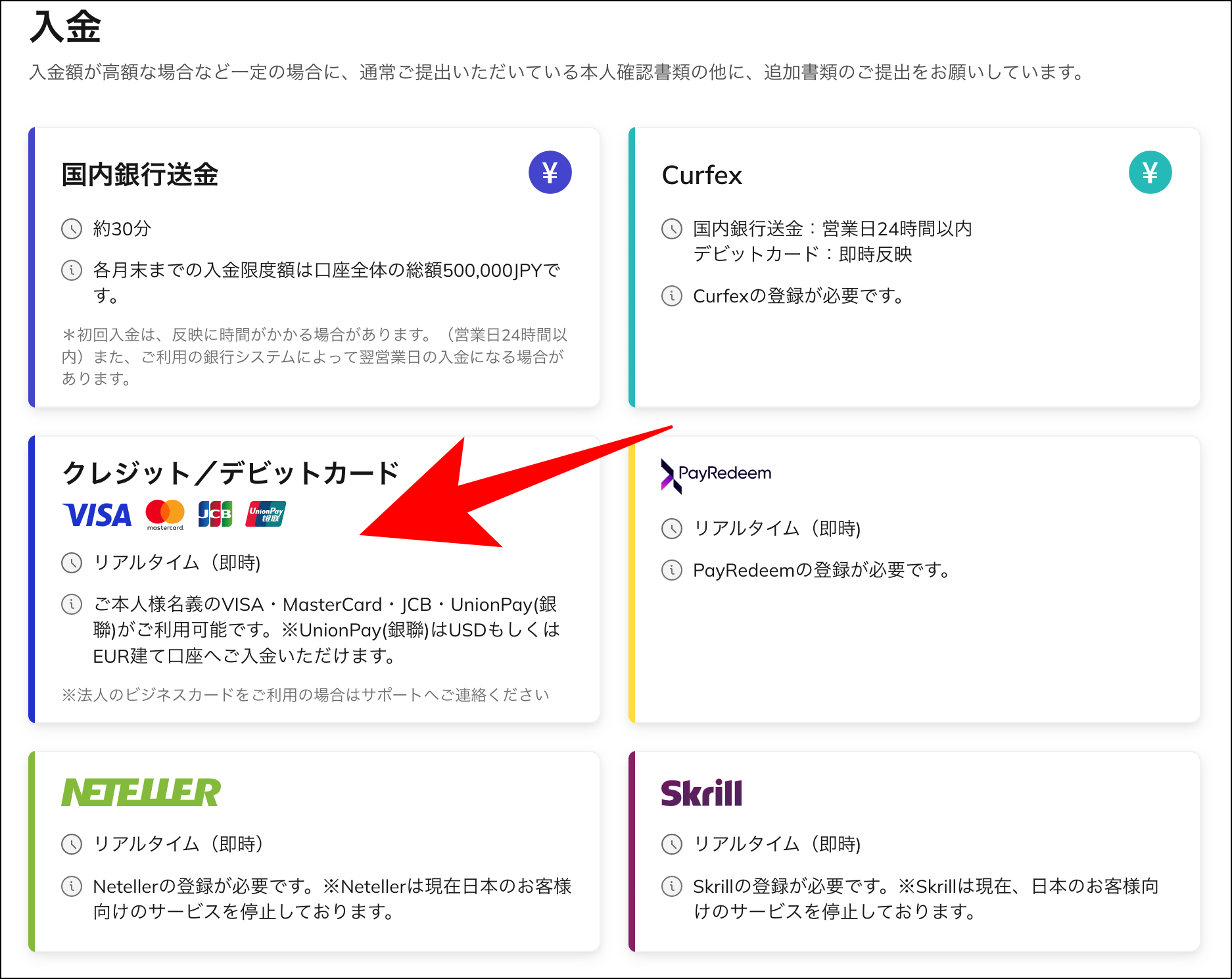Click the Netellerの登録が必要です description
Viewport: 1232px width, 979px height.
pyautogui.click(x=333, y=899)
